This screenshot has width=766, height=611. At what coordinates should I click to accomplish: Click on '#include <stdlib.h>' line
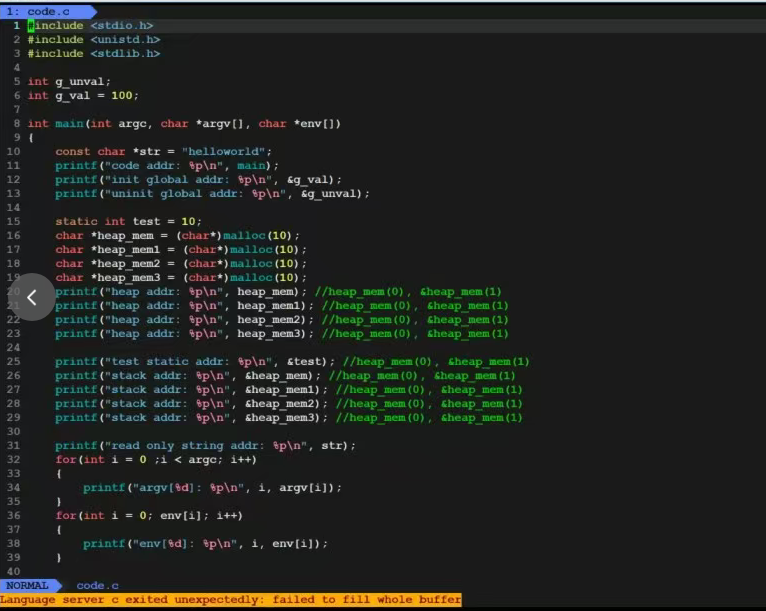[x=94, y=53]
